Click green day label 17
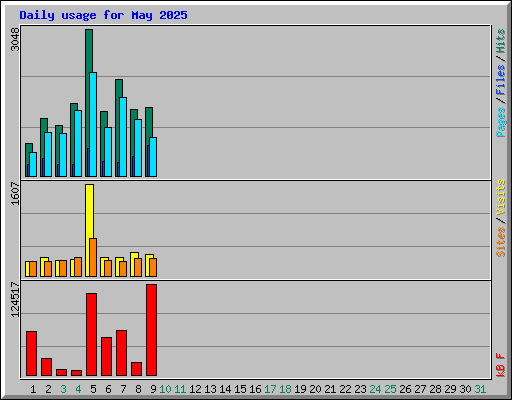Screen dimensions: 512x400 click(270, 389)
